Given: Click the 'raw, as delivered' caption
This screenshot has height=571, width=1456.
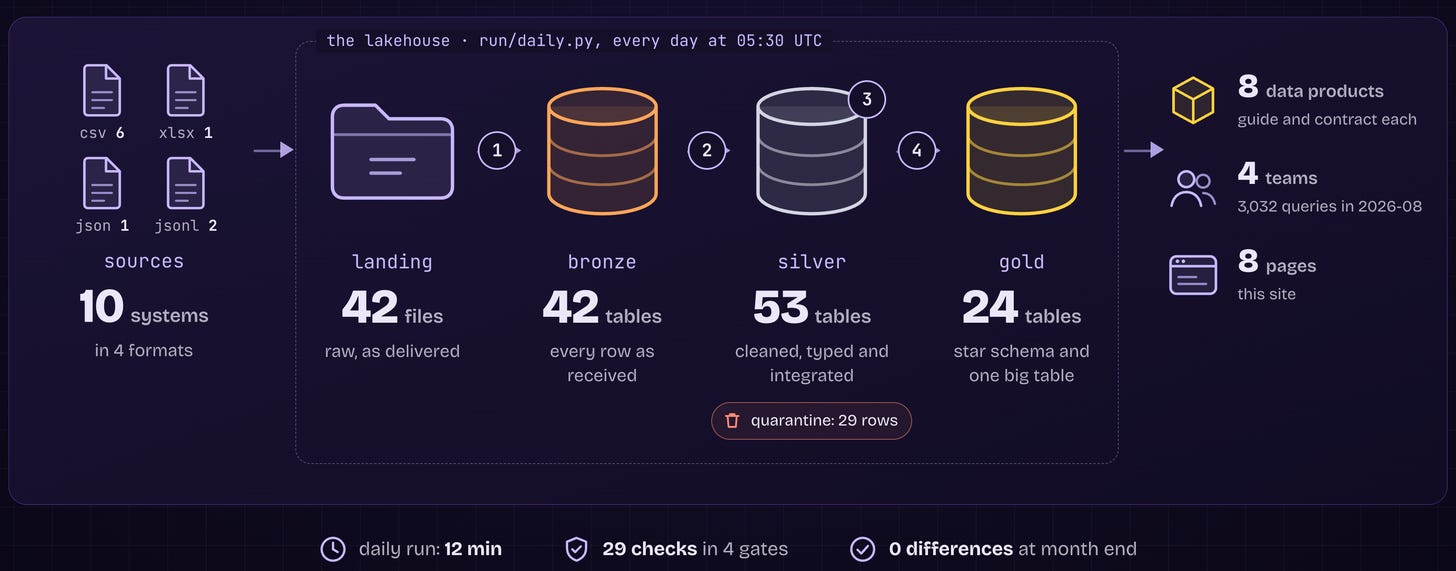Looking at the screenshot, I should click(392, 351).
